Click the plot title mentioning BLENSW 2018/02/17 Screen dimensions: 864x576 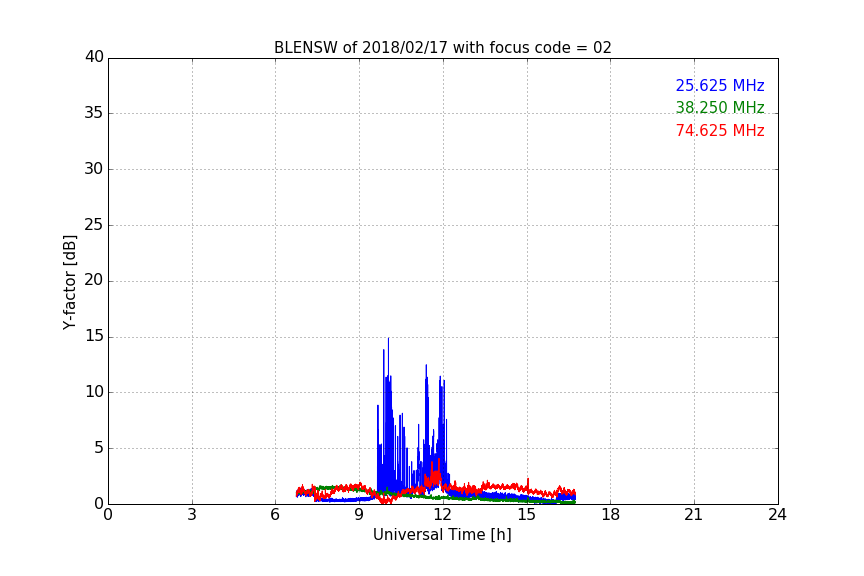coord(442,48)
